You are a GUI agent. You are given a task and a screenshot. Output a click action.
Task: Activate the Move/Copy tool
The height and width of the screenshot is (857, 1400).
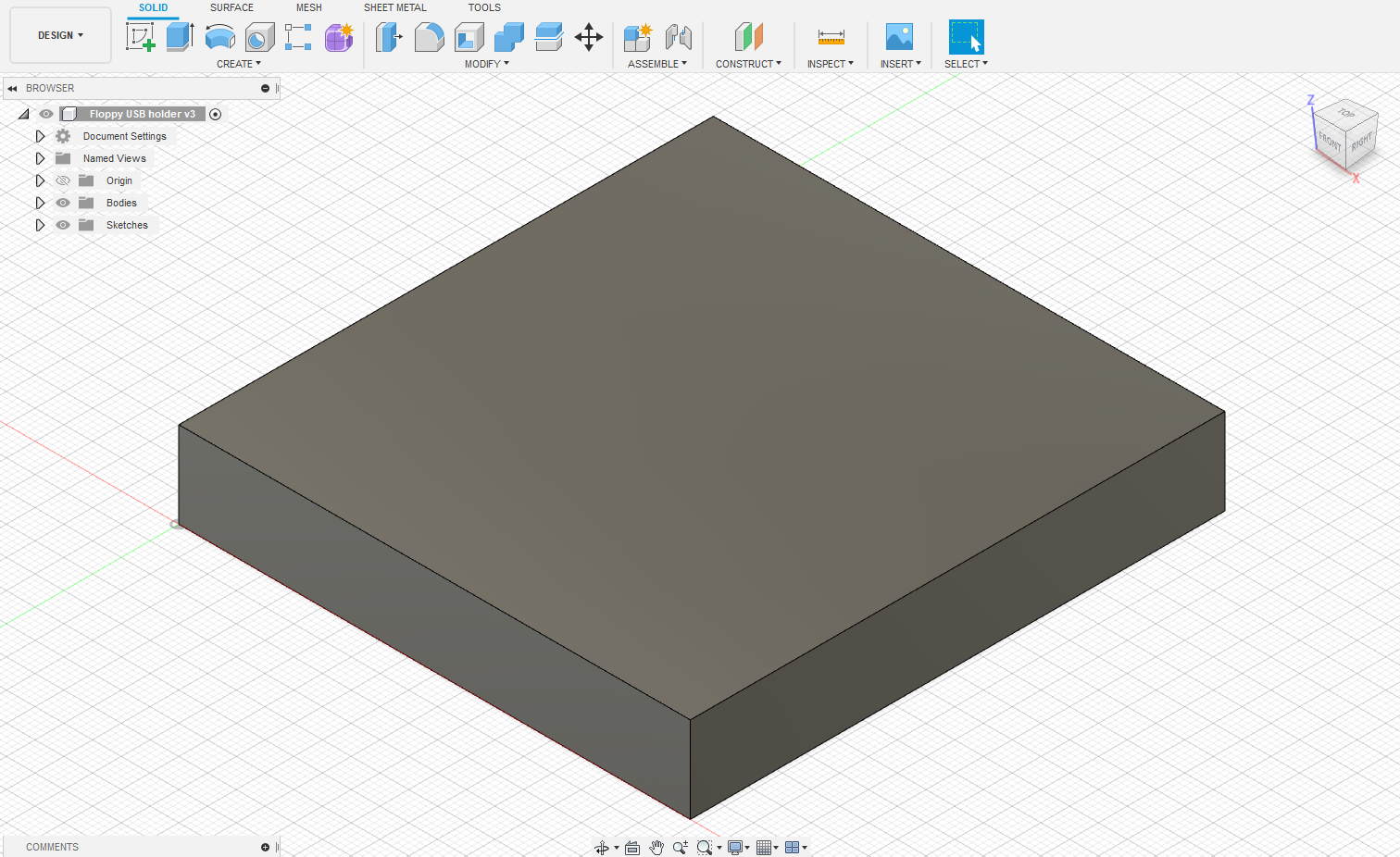coord(589,37)
